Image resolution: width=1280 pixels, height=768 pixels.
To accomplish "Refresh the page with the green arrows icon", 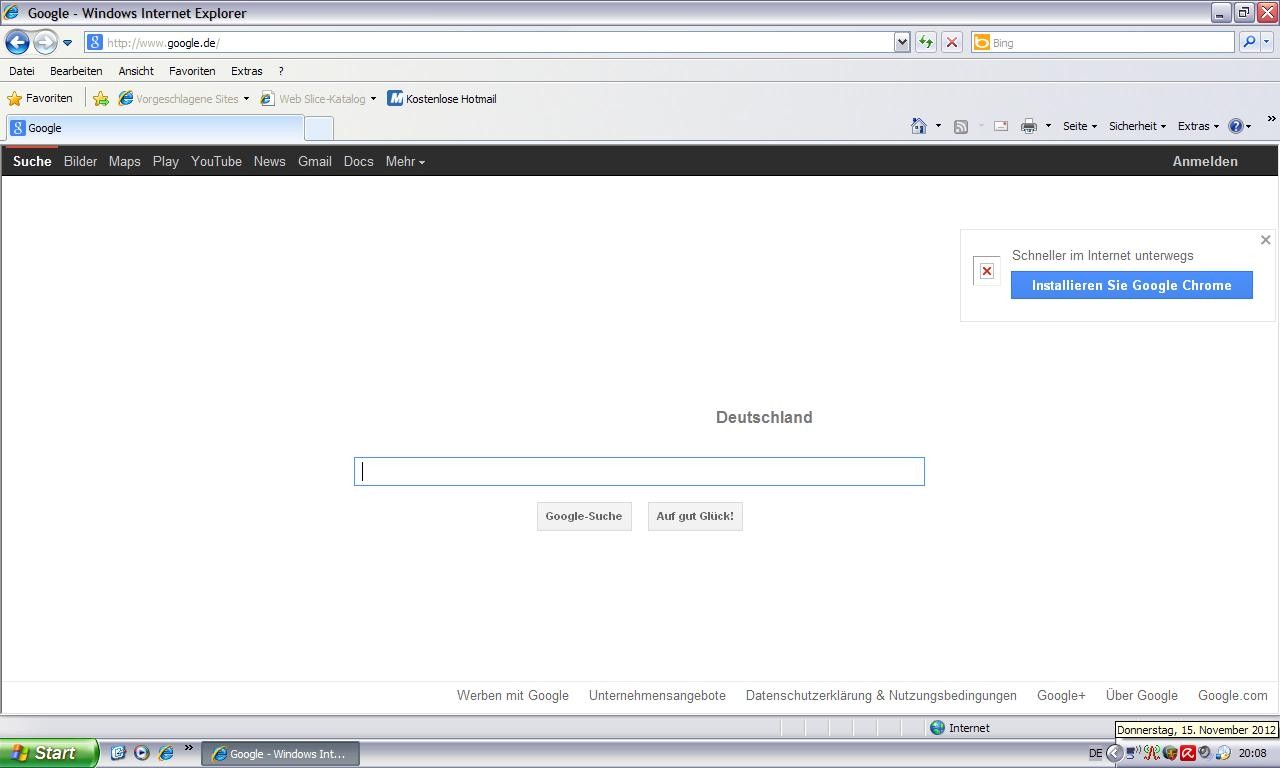I will click(x=926, y=42).
